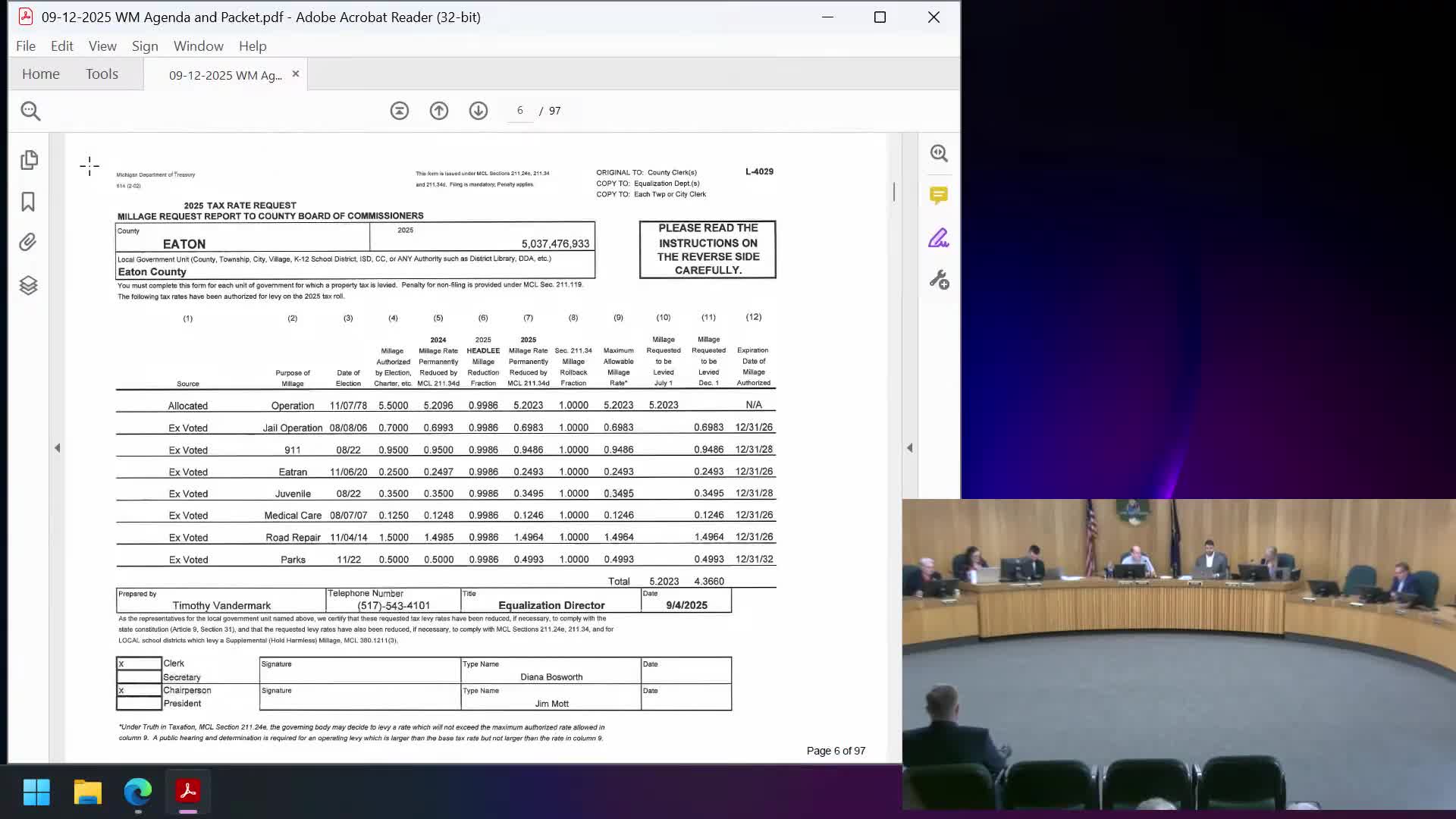1456x819 pixels.
Task: Click the zoom search icon in right pane
Action: 939,153
